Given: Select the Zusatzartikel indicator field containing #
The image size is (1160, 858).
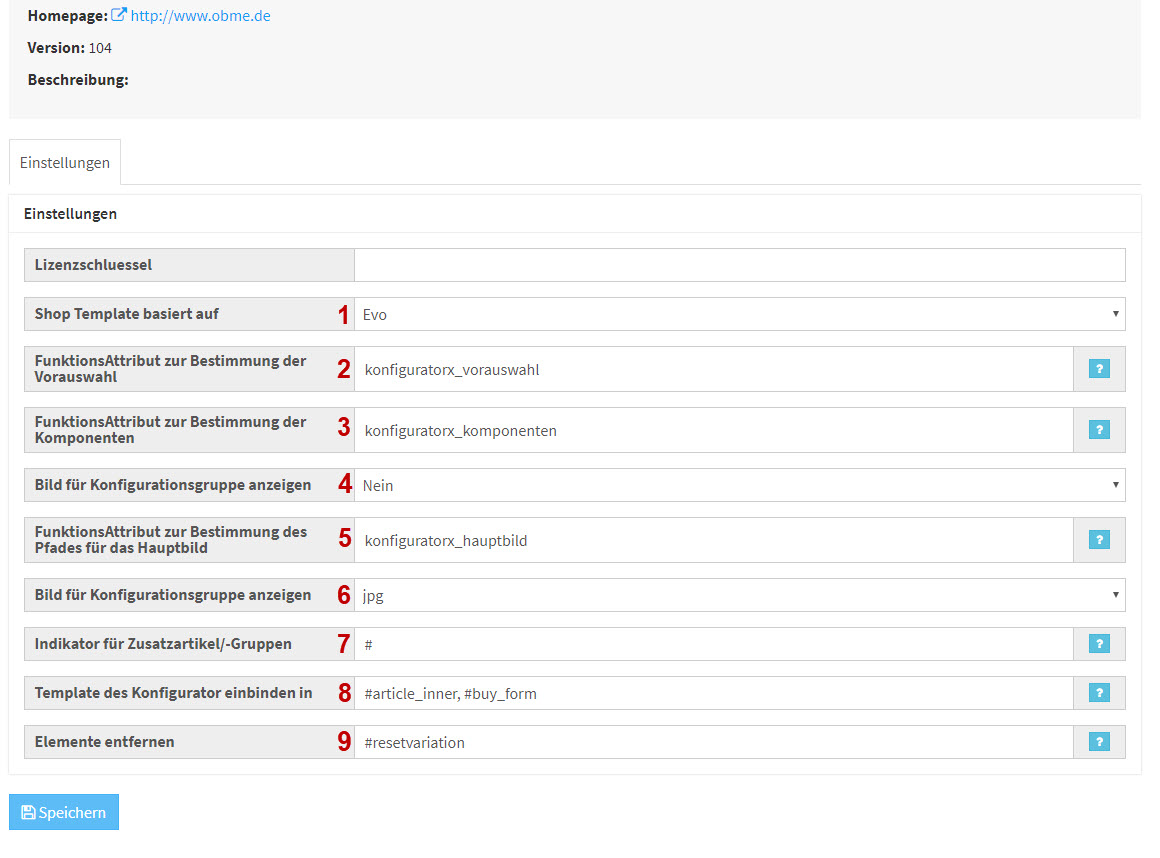Looking at the screenshot, I should tap(713, 644).
